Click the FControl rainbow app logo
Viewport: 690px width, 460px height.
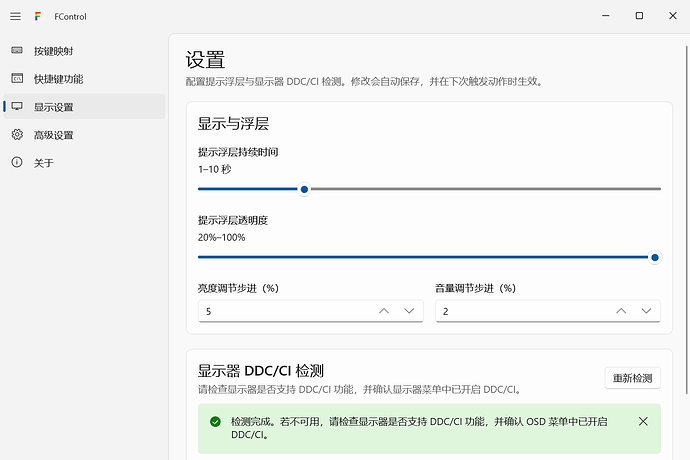tap(38, 16)
